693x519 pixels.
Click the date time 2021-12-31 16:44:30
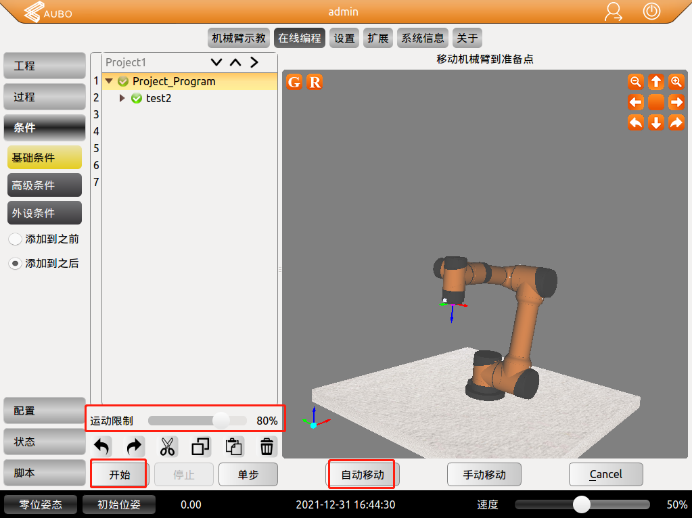346,505
